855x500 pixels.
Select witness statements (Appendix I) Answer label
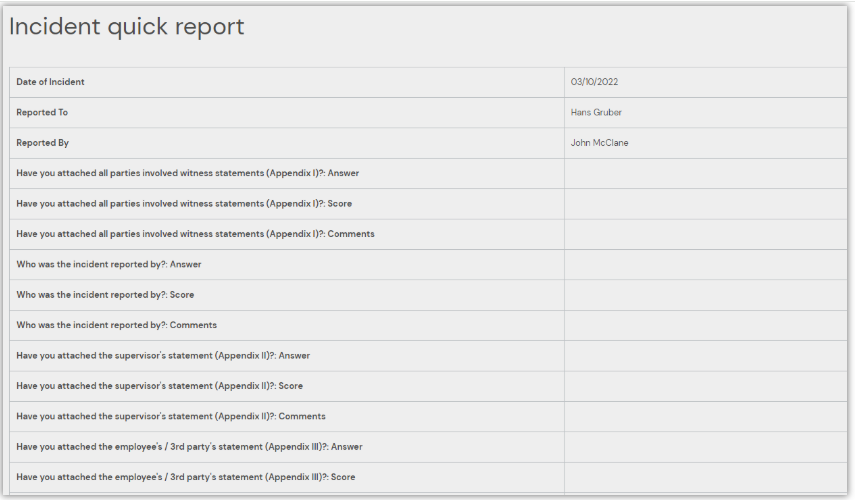pyautogui.click(x=187, y=173)
